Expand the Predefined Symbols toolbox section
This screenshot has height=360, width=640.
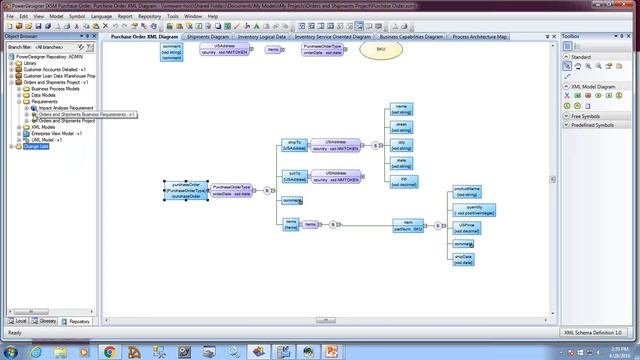tap(567, 125)
